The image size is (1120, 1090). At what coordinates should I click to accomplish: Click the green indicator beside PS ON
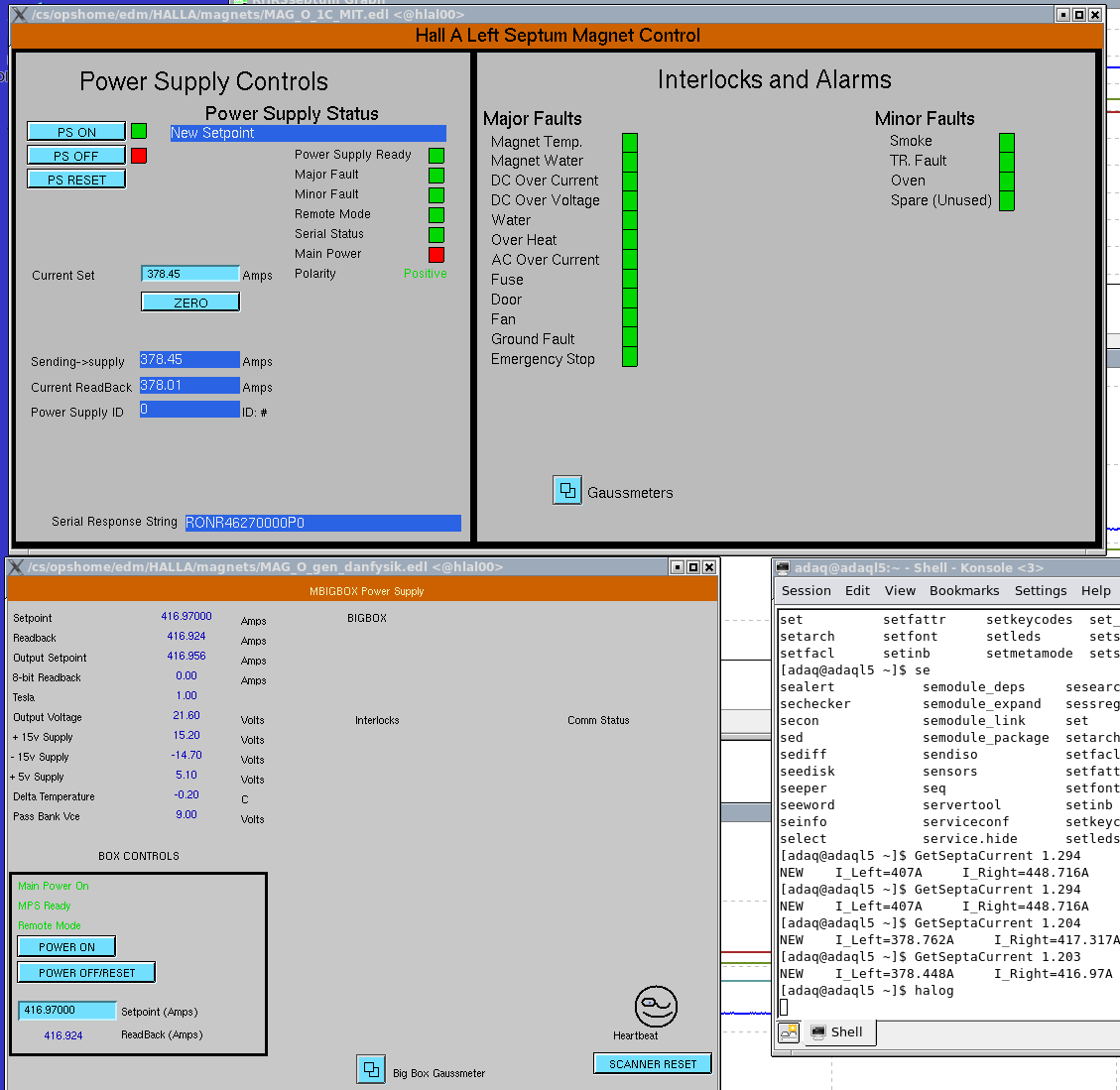pos(139,132)
